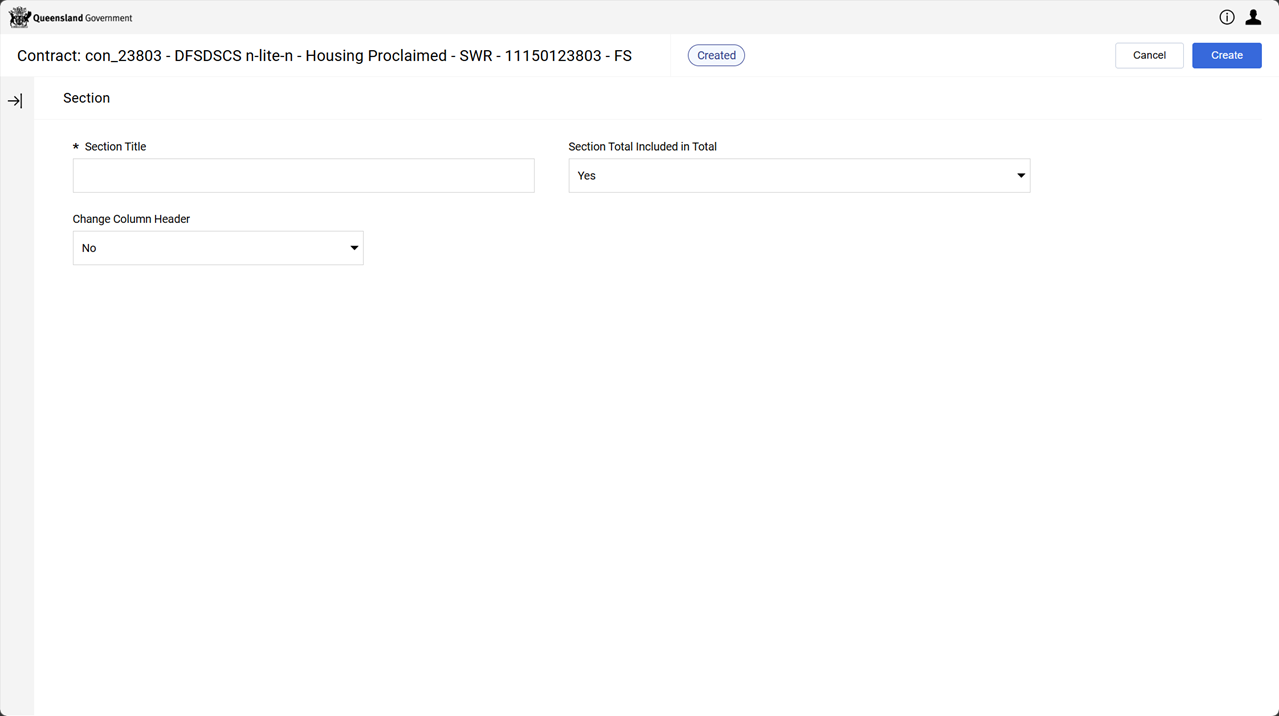The width and height of the screenshot is (1279, 716).
Task: Click the contract con_23803 title text
Action: pos(324,56)
